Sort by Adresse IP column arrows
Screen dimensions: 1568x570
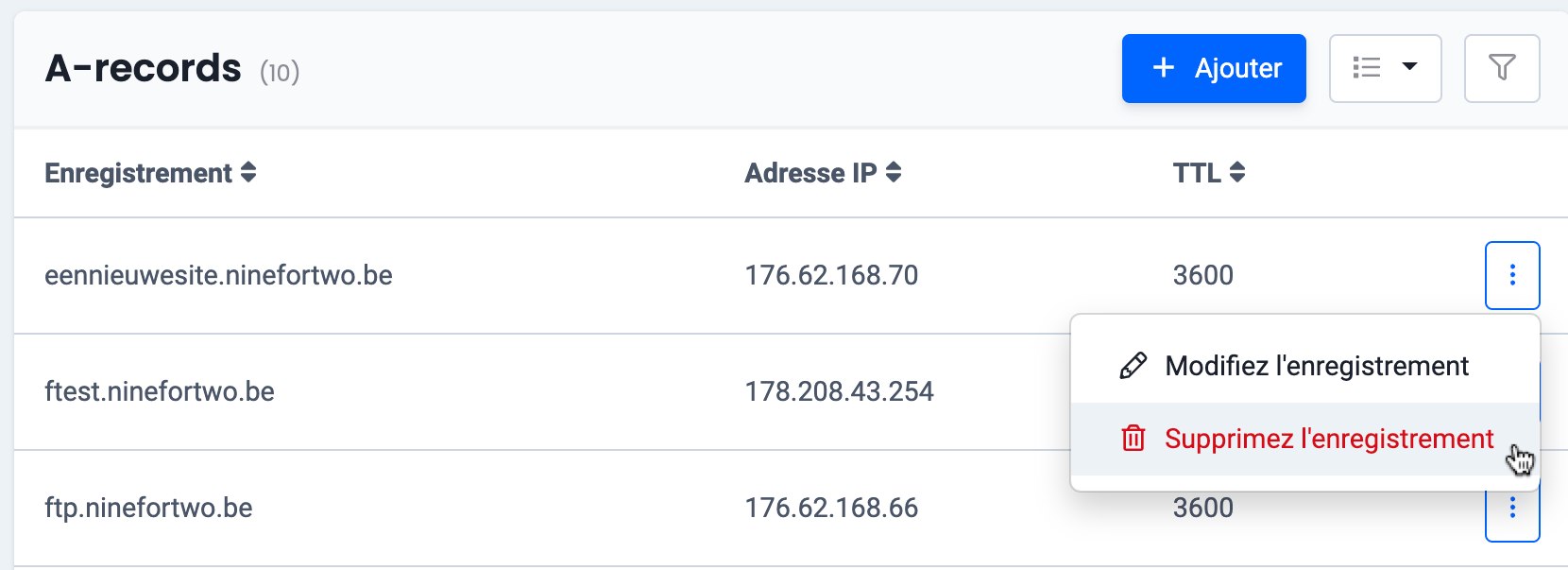tap(894, 173)
